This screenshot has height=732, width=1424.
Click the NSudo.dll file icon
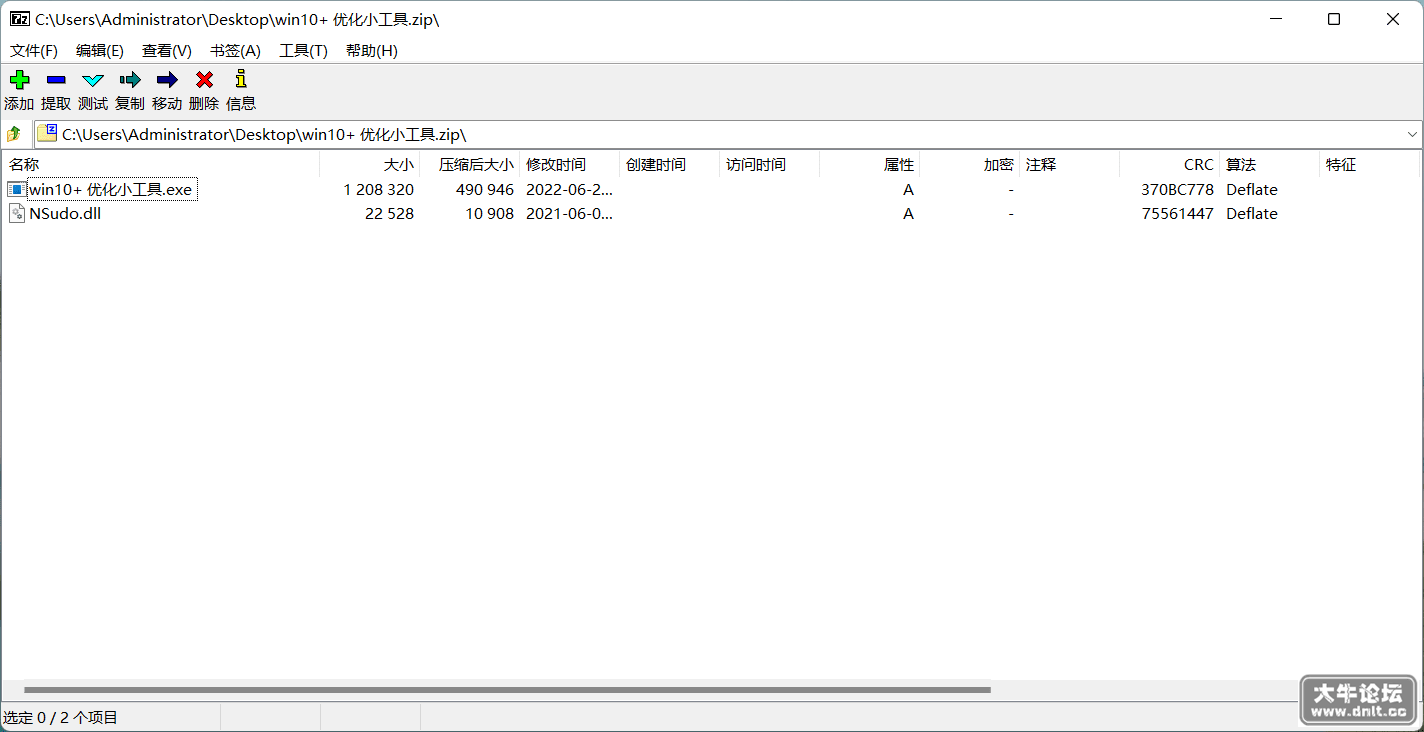(17, 213)
